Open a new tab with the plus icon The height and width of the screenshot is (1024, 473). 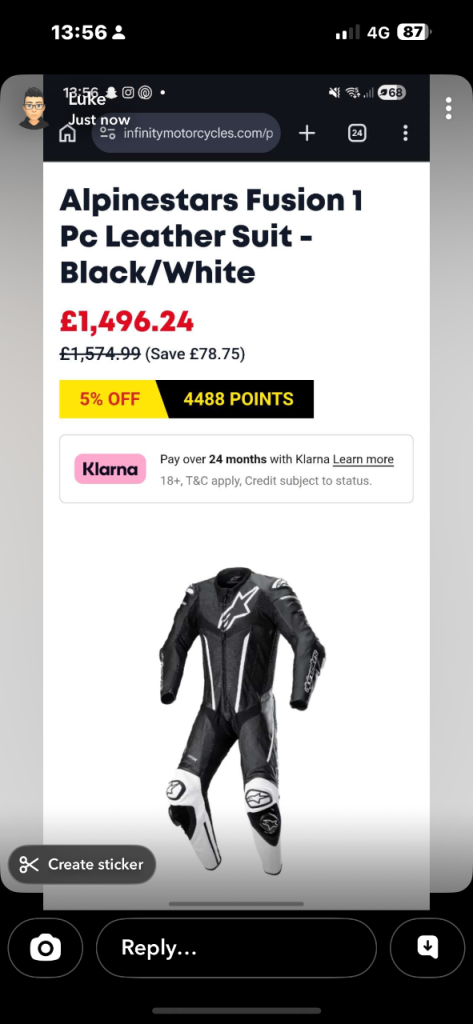point(306,133)
